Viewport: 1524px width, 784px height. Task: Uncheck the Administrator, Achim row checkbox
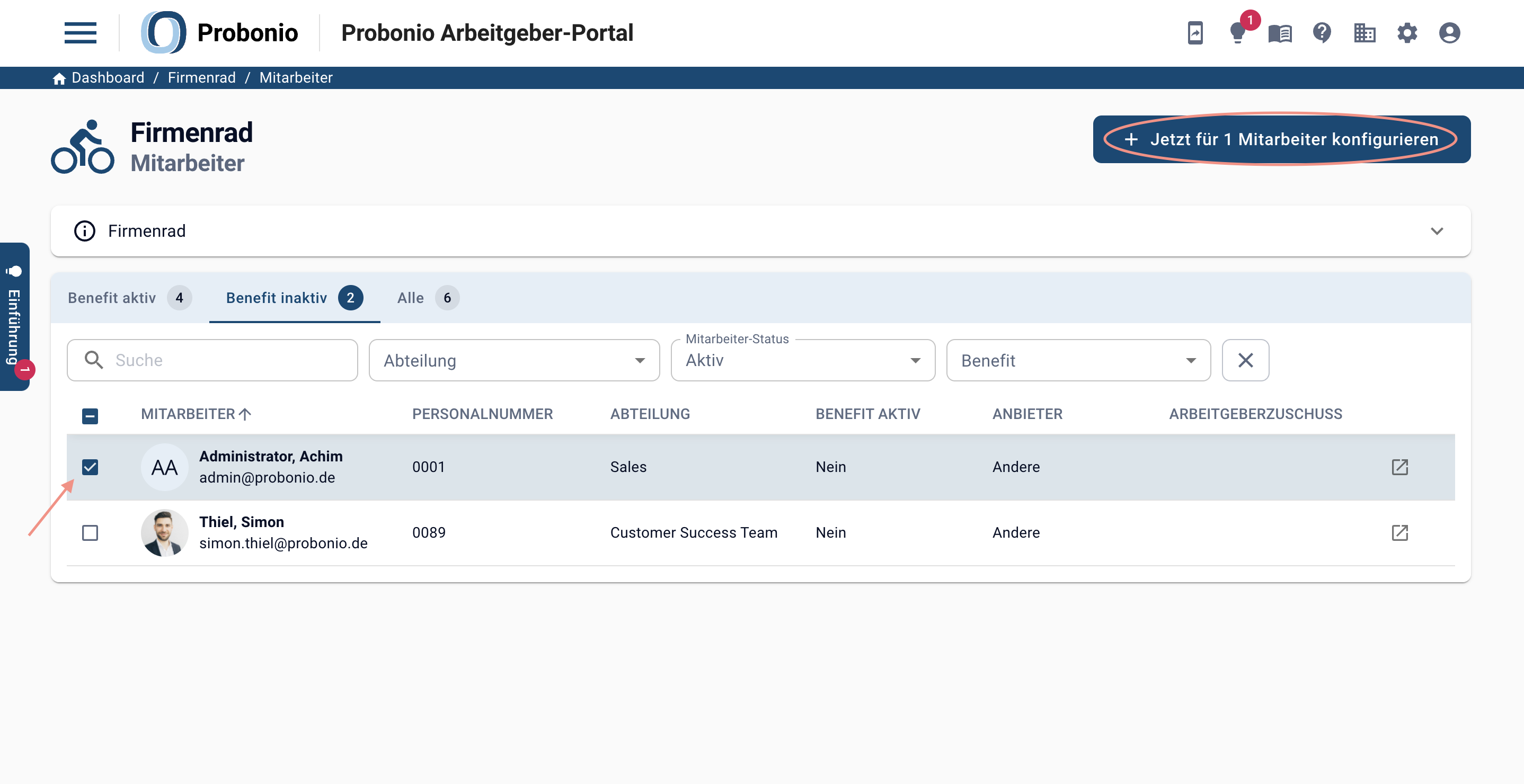pos(90,467)
